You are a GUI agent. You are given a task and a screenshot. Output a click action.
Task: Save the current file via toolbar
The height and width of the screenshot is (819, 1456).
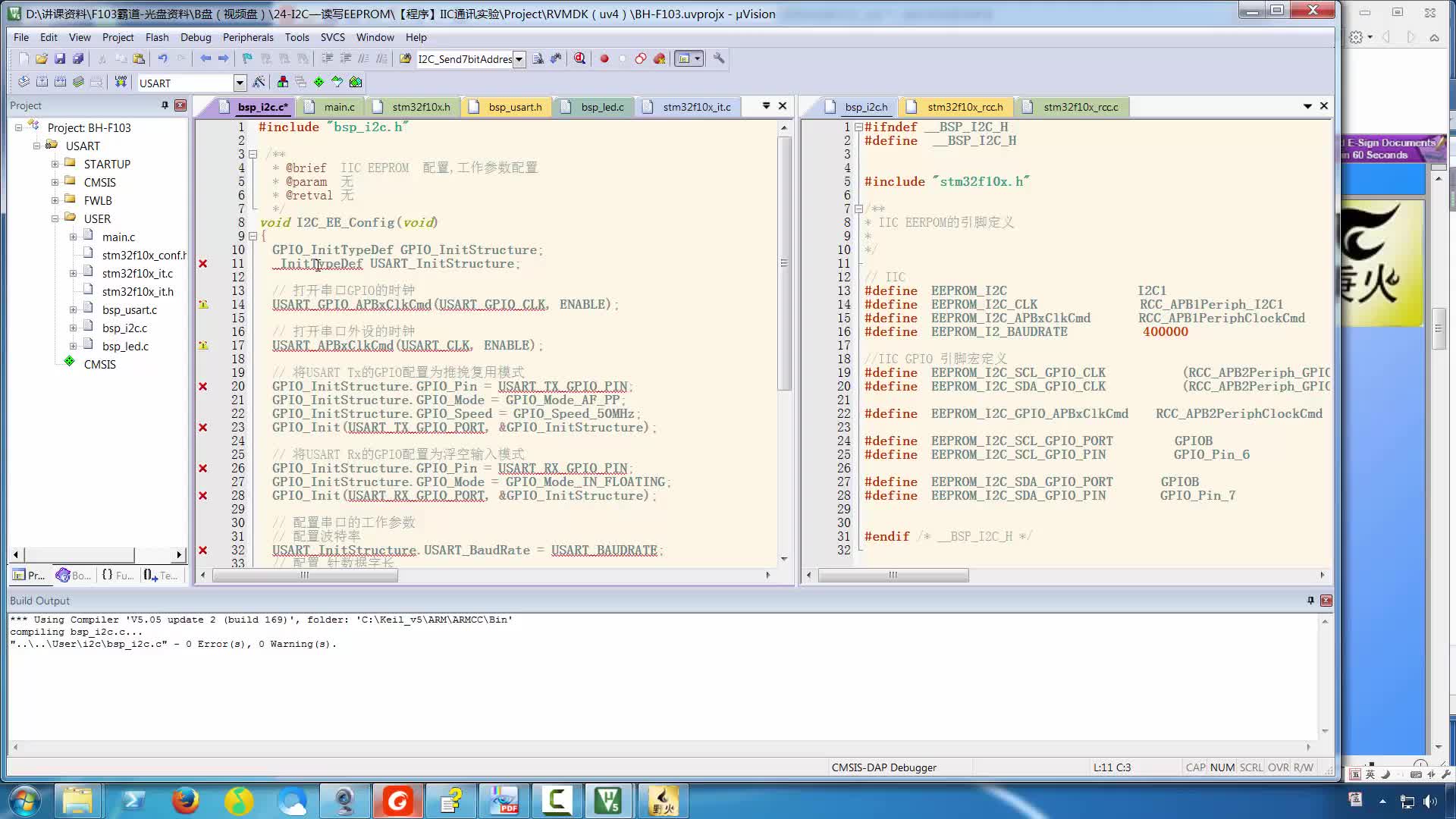(x=60, y=58)
